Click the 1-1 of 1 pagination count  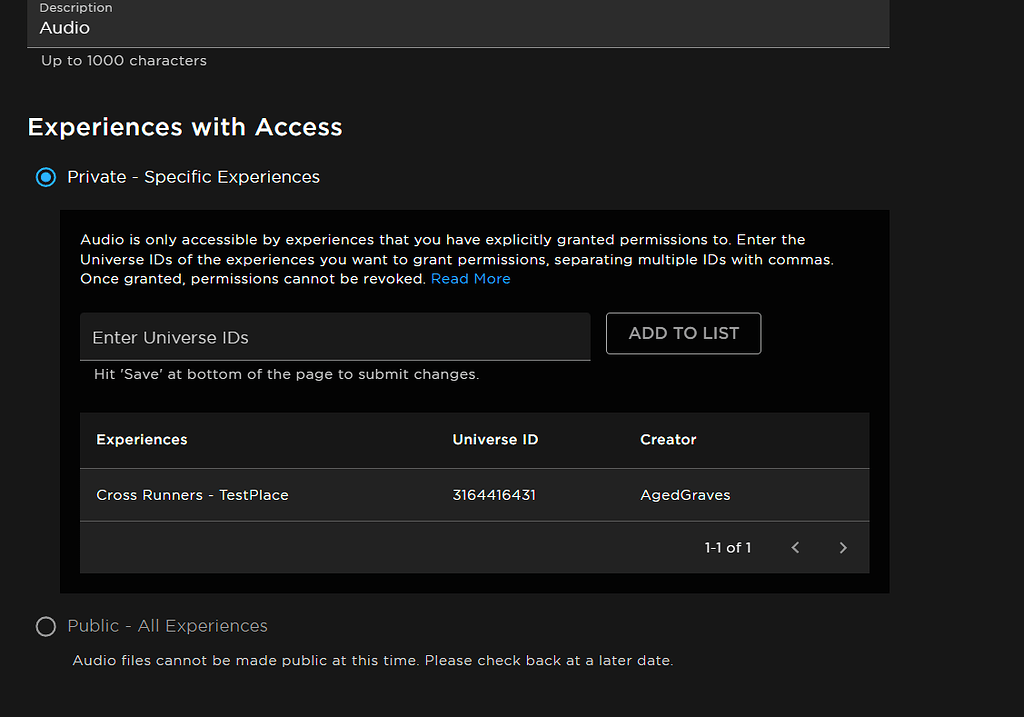coord(727,547)
